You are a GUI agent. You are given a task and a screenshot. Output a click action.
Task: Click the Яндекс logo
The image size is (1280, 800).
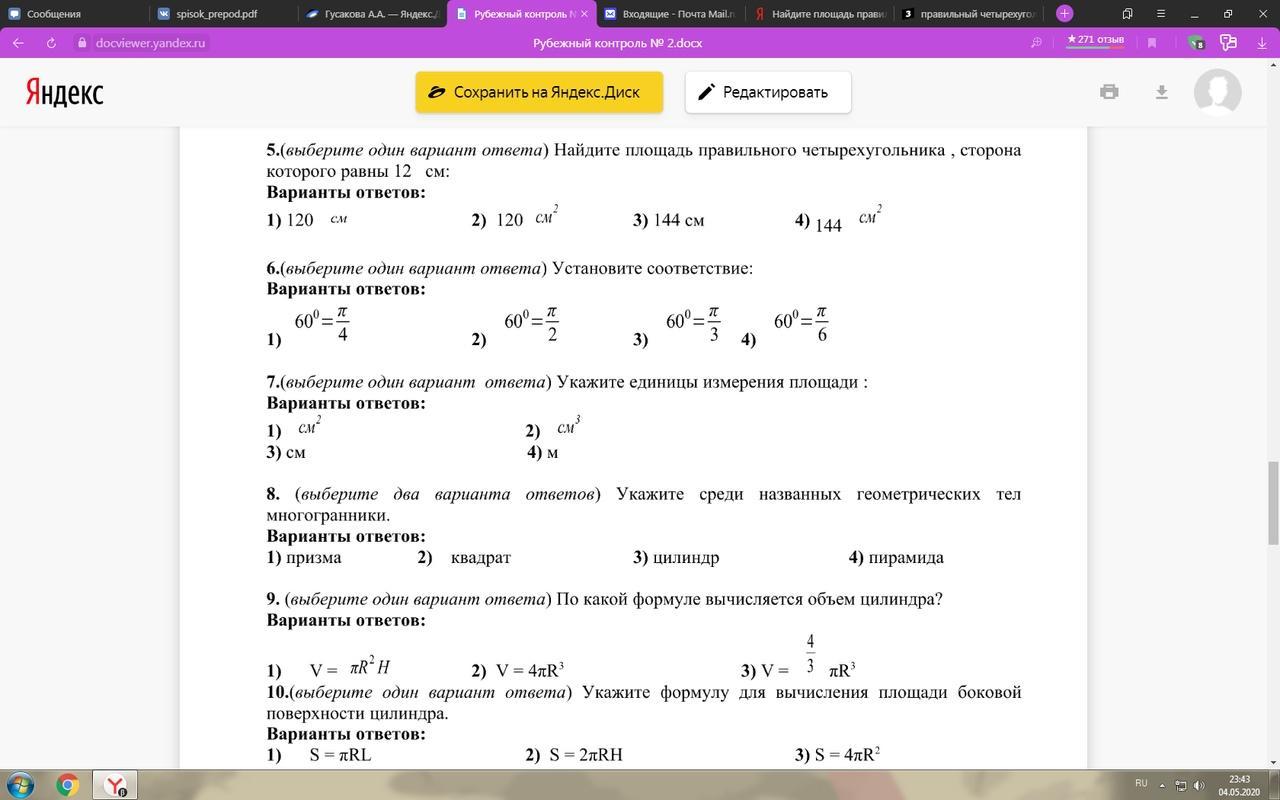[64, 92]
